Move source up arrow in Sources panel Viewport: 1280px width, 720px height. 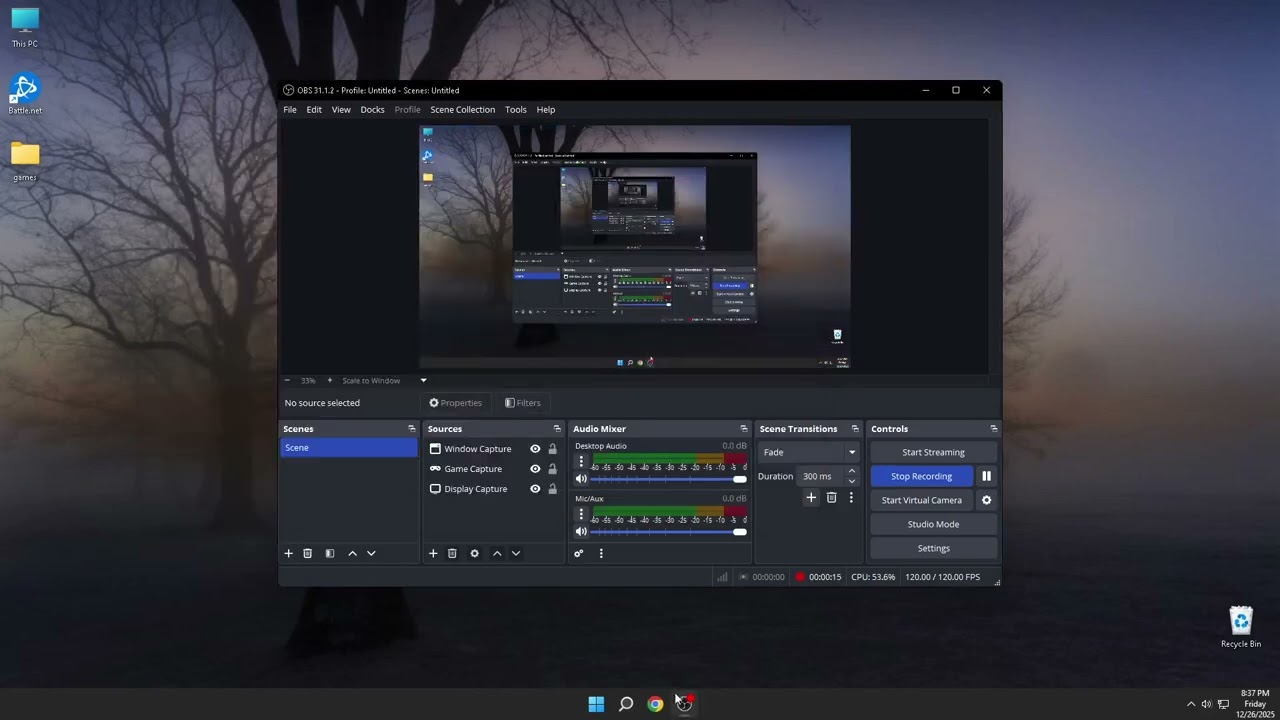[497, 553]
